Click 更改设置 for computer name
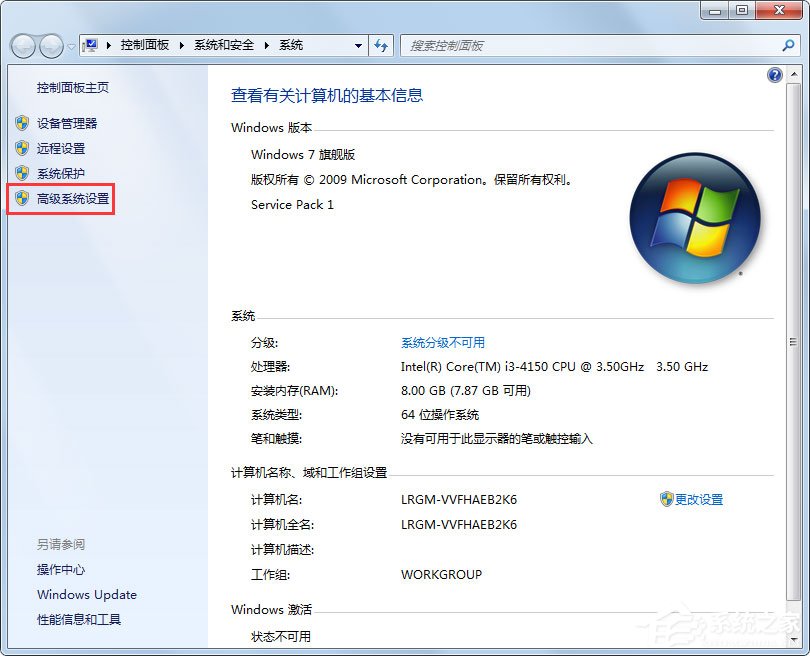This screenshot has width=810, height=656. [700, 499]
